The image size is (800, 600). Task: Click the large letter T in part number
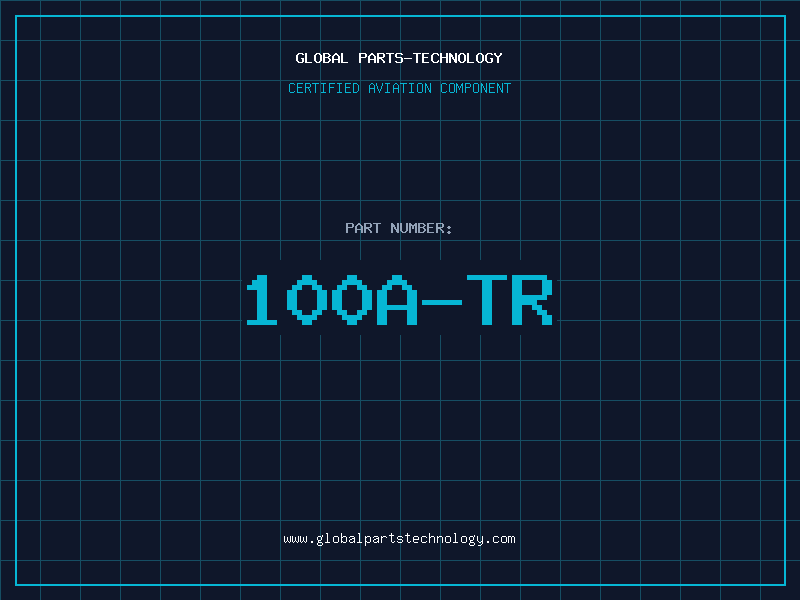[x=487, y=300]
